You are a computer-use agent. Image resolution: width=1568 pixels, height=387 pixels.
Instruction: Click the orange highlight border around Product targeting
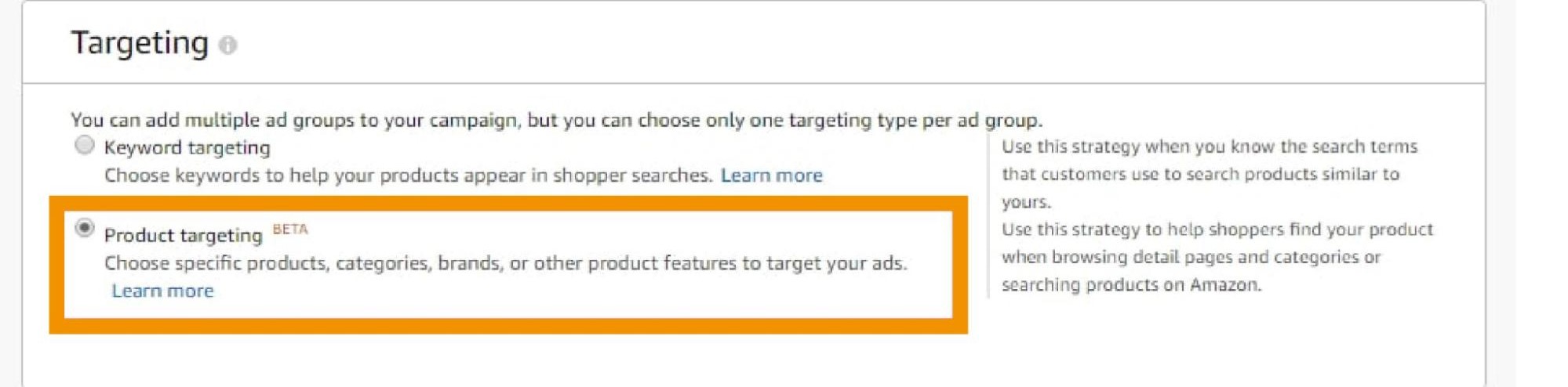(508, 203)
